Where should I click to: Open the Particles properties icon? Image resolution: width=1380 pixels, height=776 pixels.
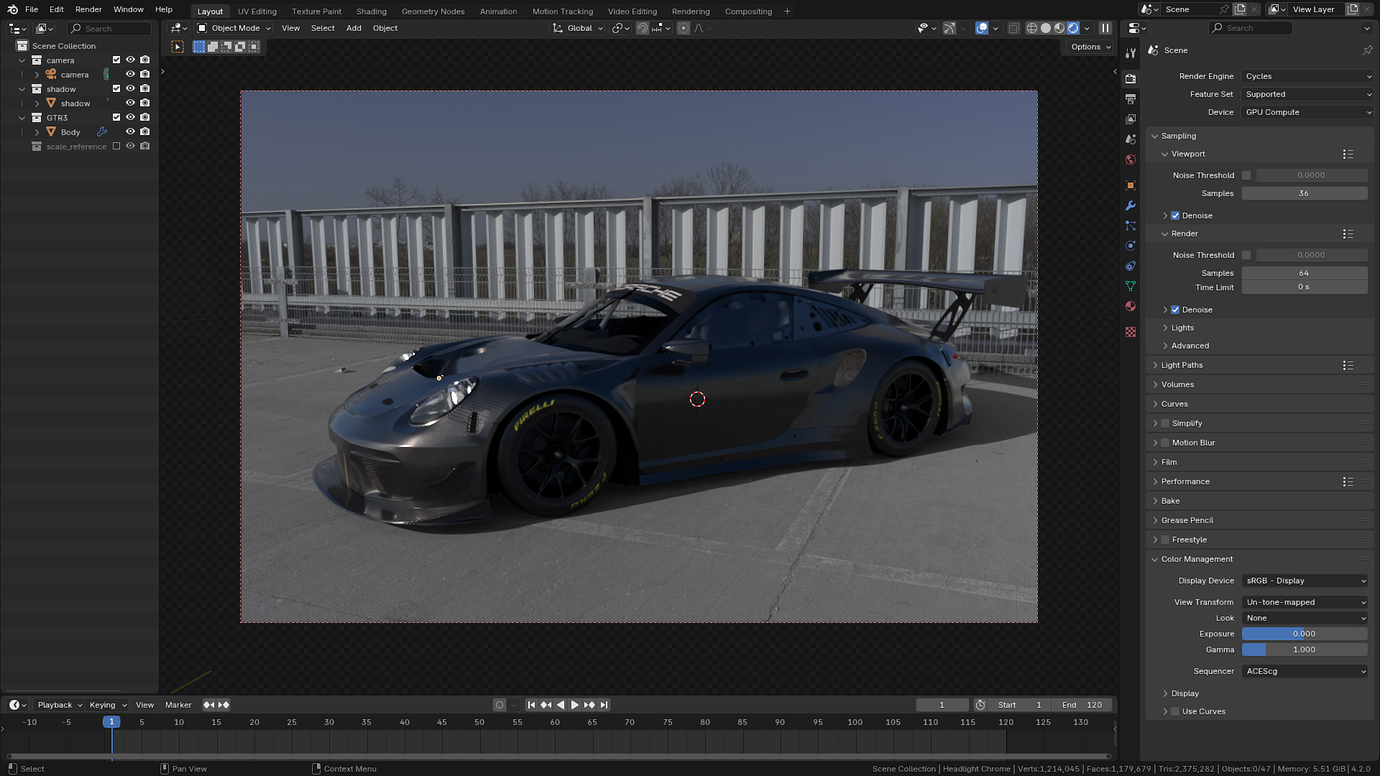coord(1130,226)
